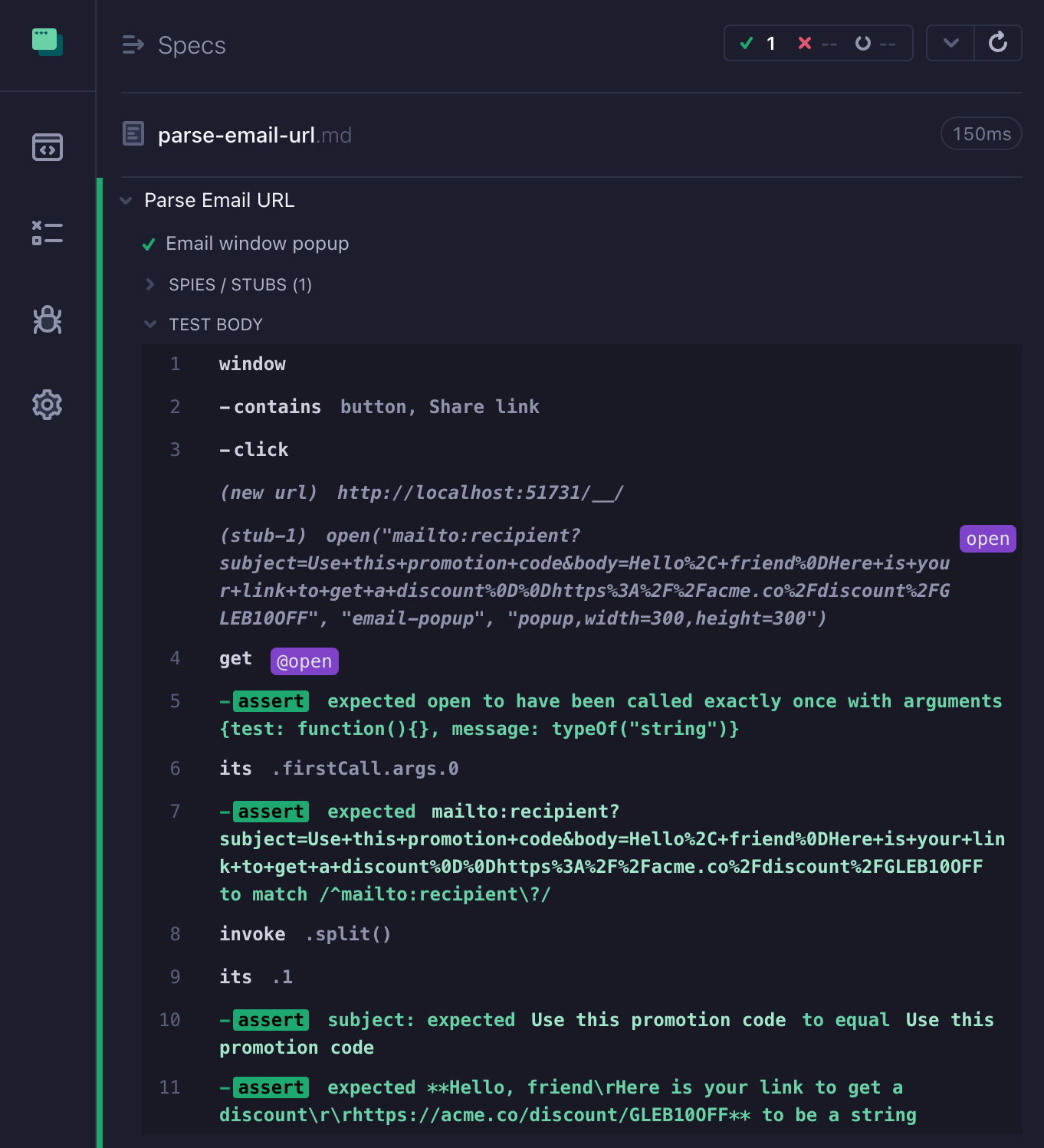This screenshot has height=1148, width=1044.
Task: Click the purple open alias badge
Action: pyautogui.click(x=987, y=539)
